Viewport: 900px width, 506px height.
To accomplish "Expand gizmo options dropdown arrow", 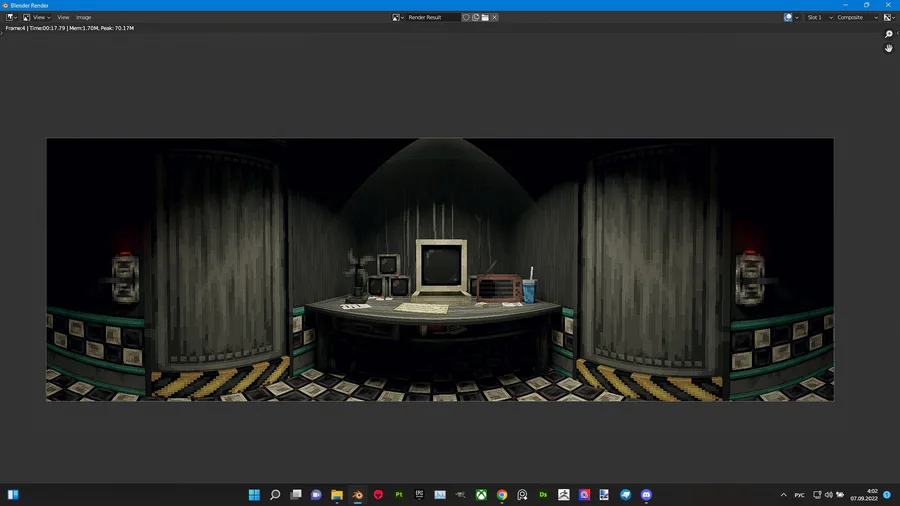I will pyautogui.click(x=797, y=17).
